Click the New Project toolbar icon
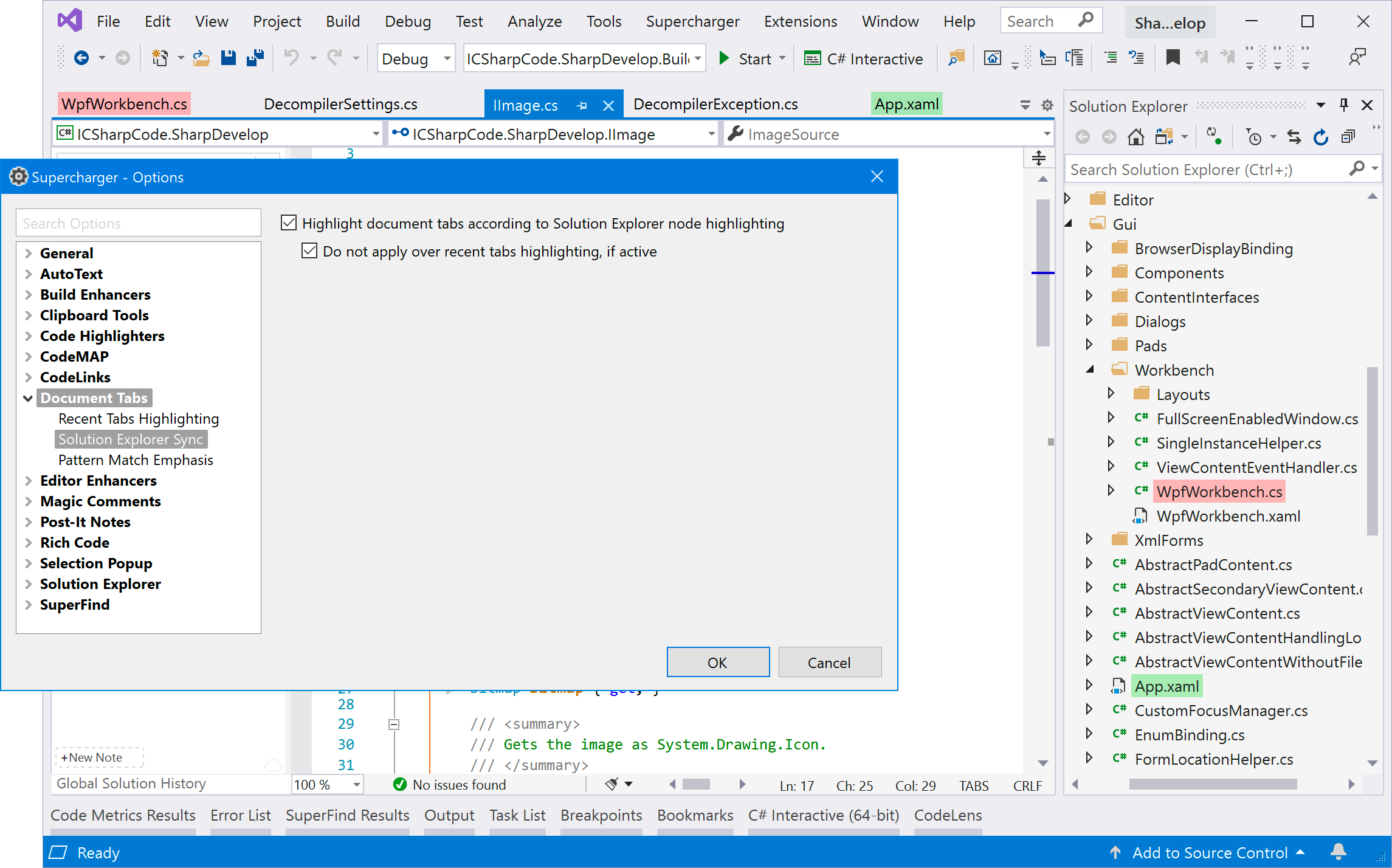 coord(160,58)
